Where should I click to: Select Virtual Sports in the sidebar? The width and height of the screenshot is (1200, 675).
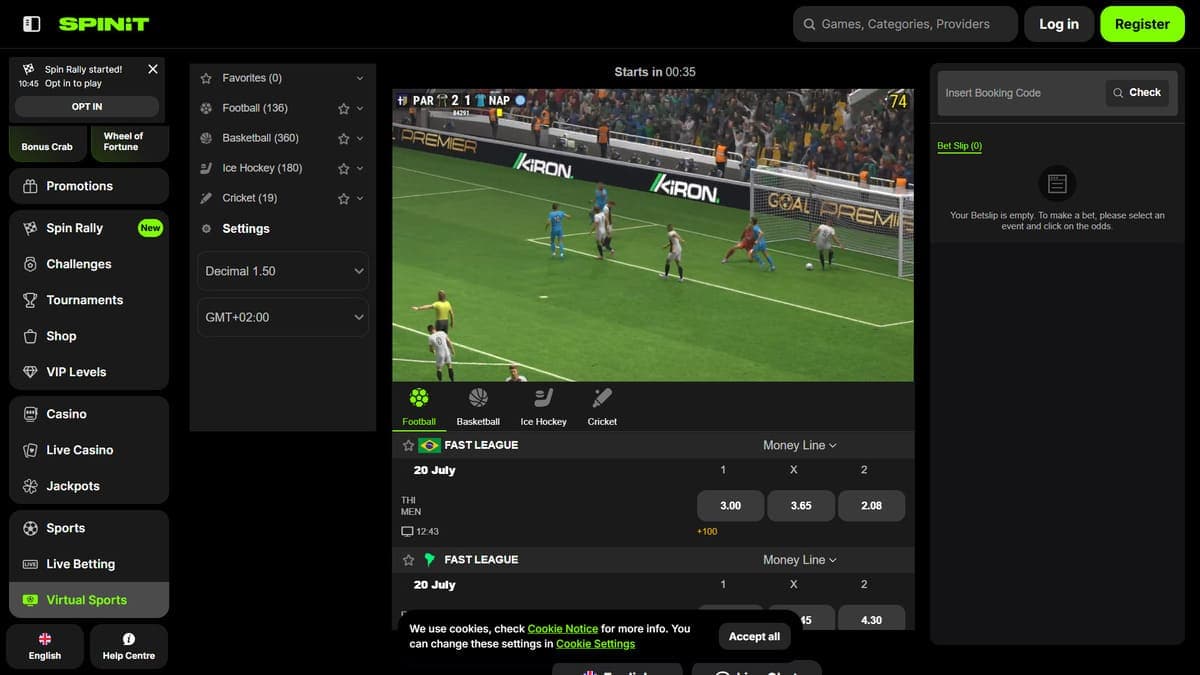(x=89, y=600)
